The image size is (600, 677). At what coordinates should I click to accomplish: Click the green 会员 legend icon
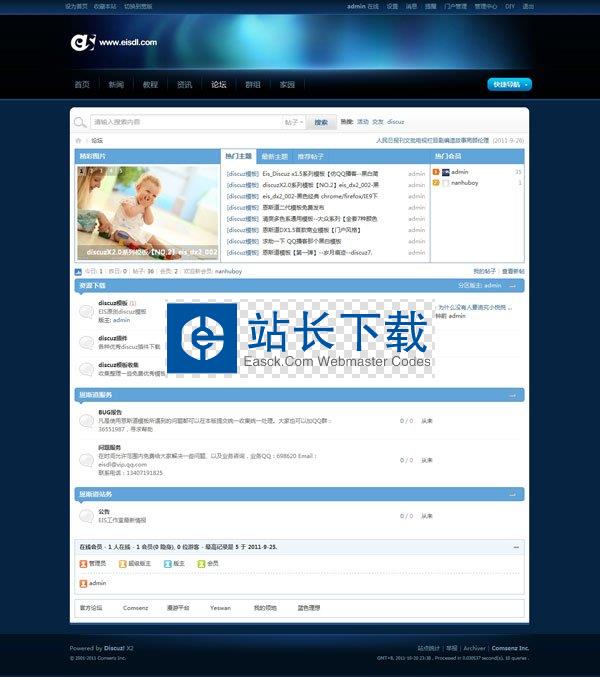pyautogui.click(x=201, y=564)
